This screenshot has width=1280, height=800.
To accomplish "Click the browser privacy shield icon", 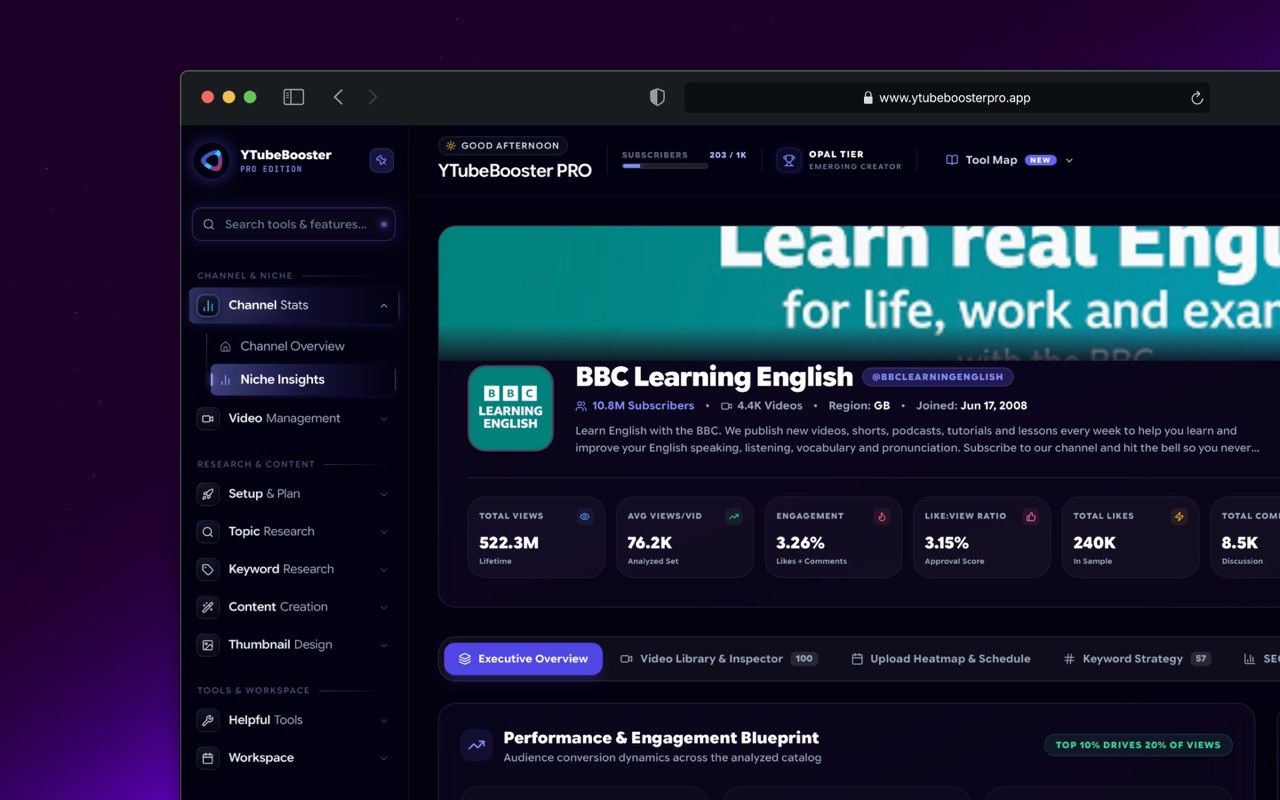I will 657,97.
